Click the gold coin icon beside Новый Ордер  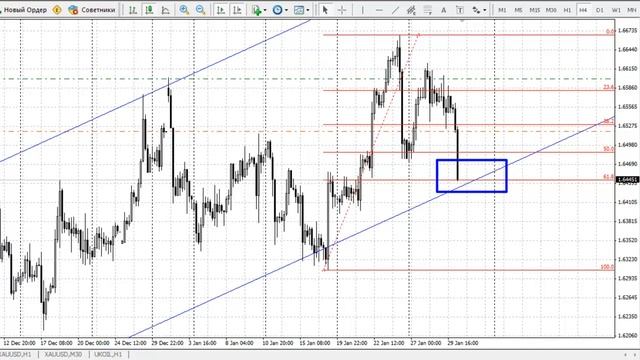click(57, 10)
